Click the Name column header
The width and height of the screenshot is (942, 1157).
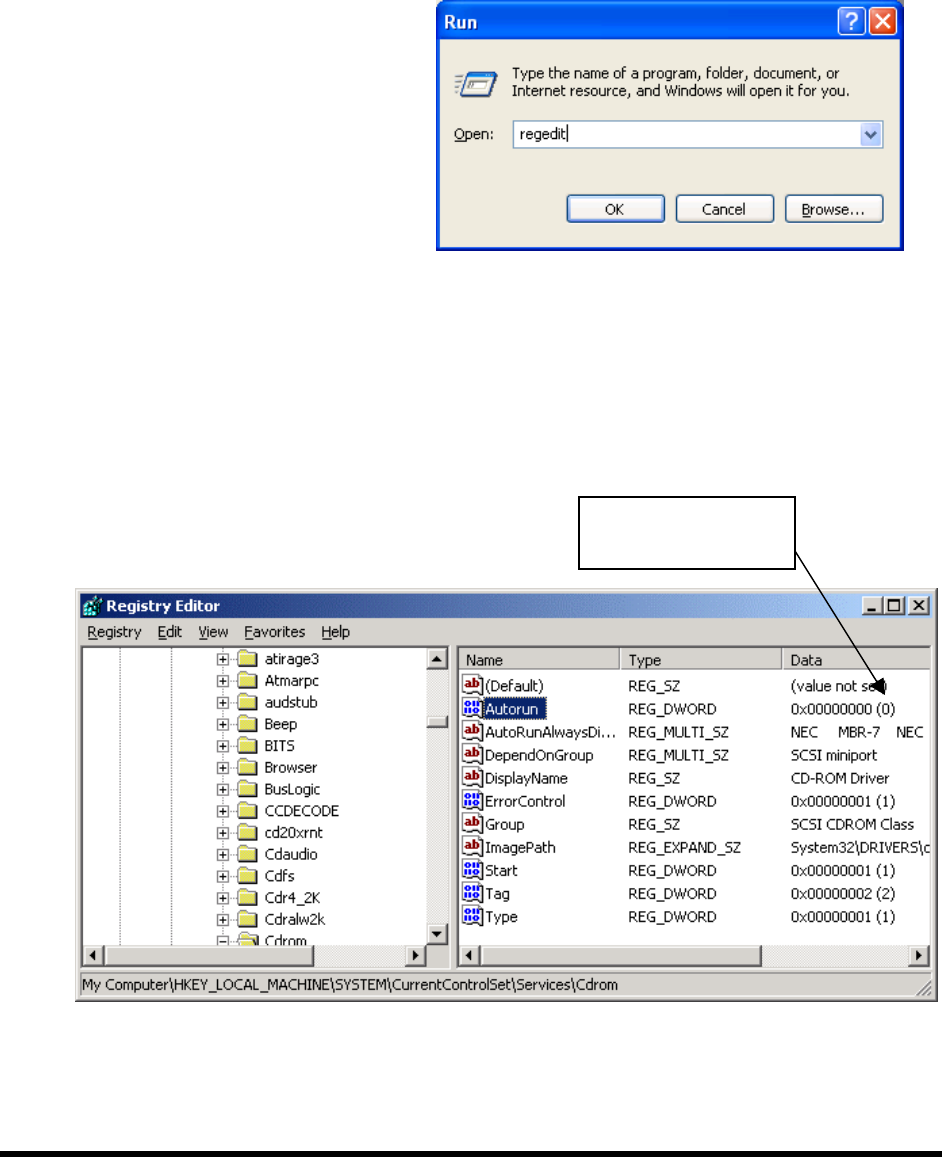click(539, 660)
